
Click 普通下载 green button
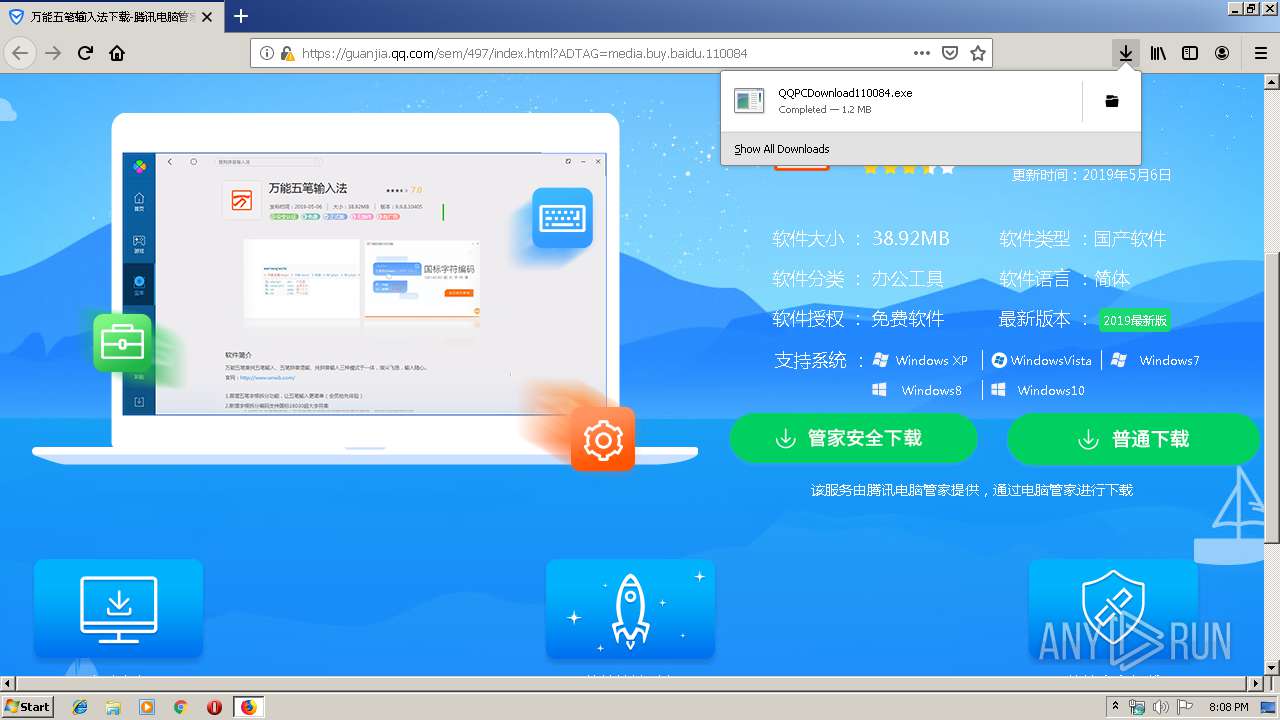pyautogui.click(x=1133, y=439)
